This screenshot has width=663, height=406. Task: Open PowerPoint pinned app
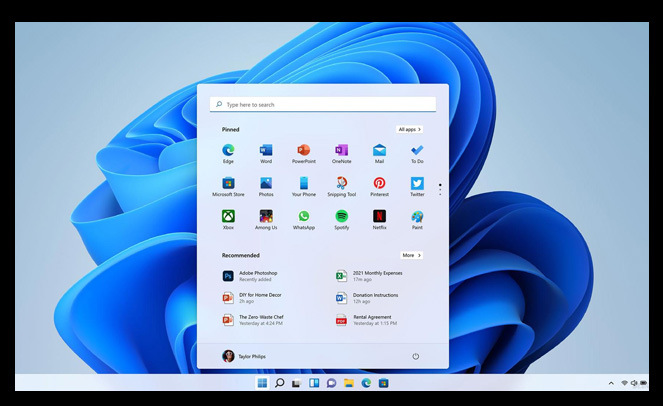coord(304,154)
